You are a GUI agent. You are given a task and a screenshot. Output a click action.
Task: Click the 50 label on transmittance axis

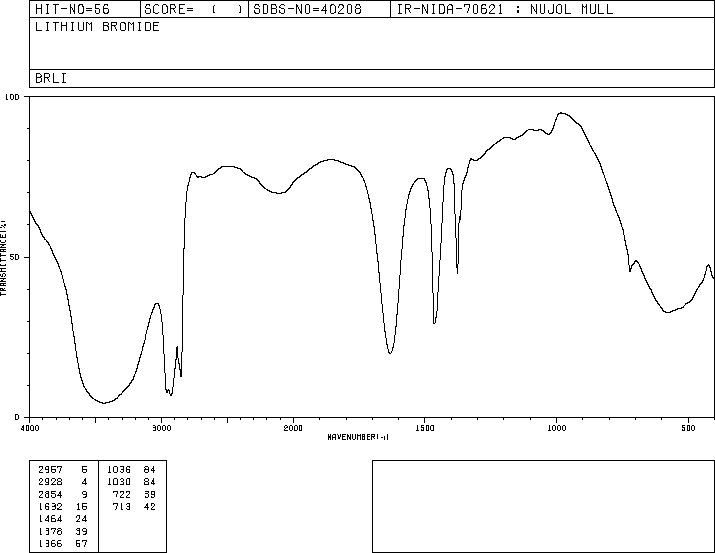tap(15, 257)
